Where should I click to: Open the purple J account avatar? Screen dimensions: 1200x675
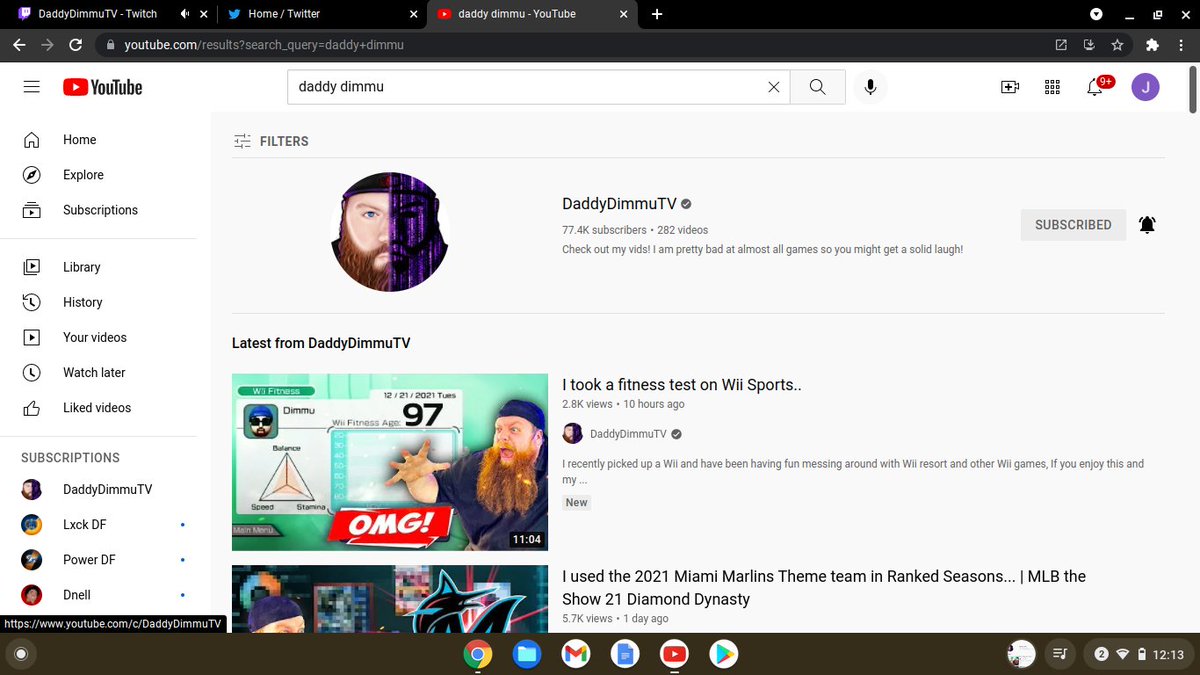pos(1145,87)
